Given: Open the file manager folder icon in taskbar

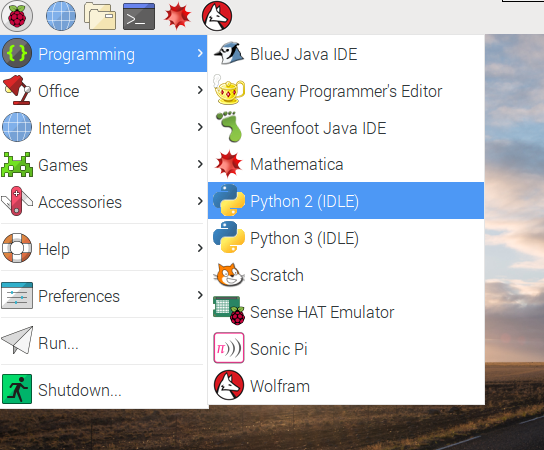Looking at the screenshot, I should tap(100, 16).
